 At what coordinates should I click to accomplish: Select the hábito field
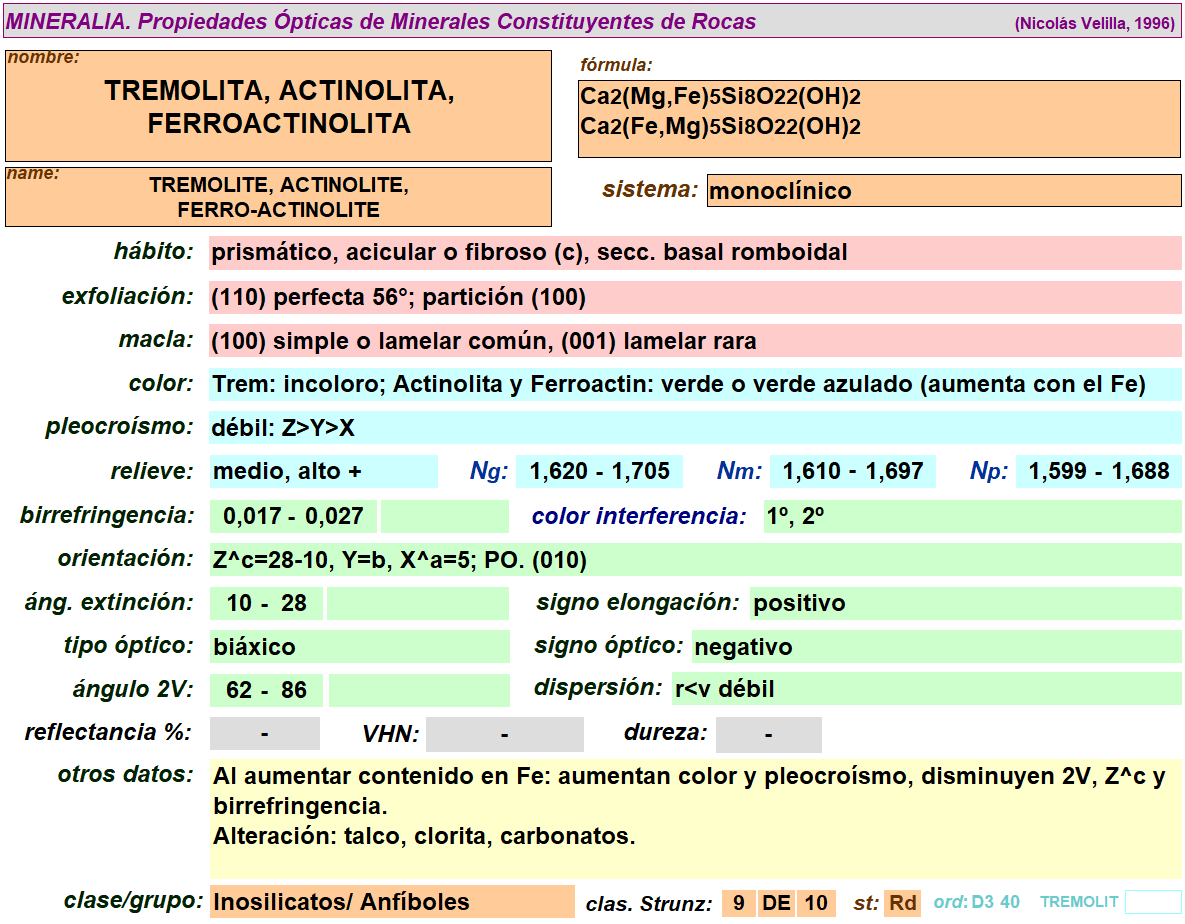coord(694,253)
